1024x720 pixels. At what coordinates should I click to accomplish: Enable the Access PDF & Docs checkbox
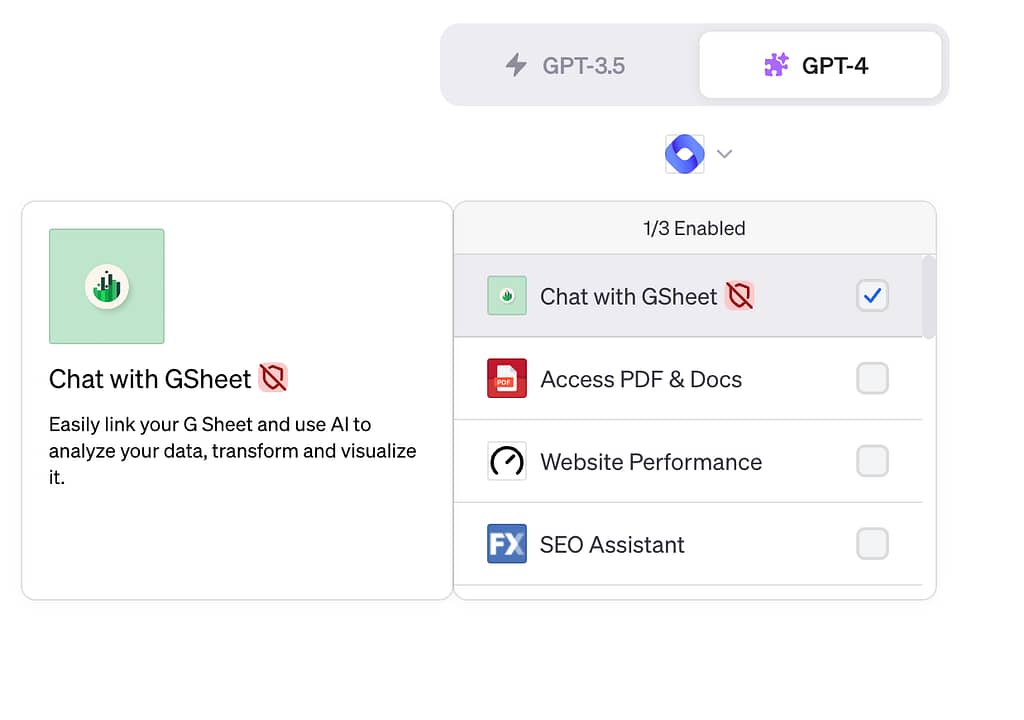point(872,379)
